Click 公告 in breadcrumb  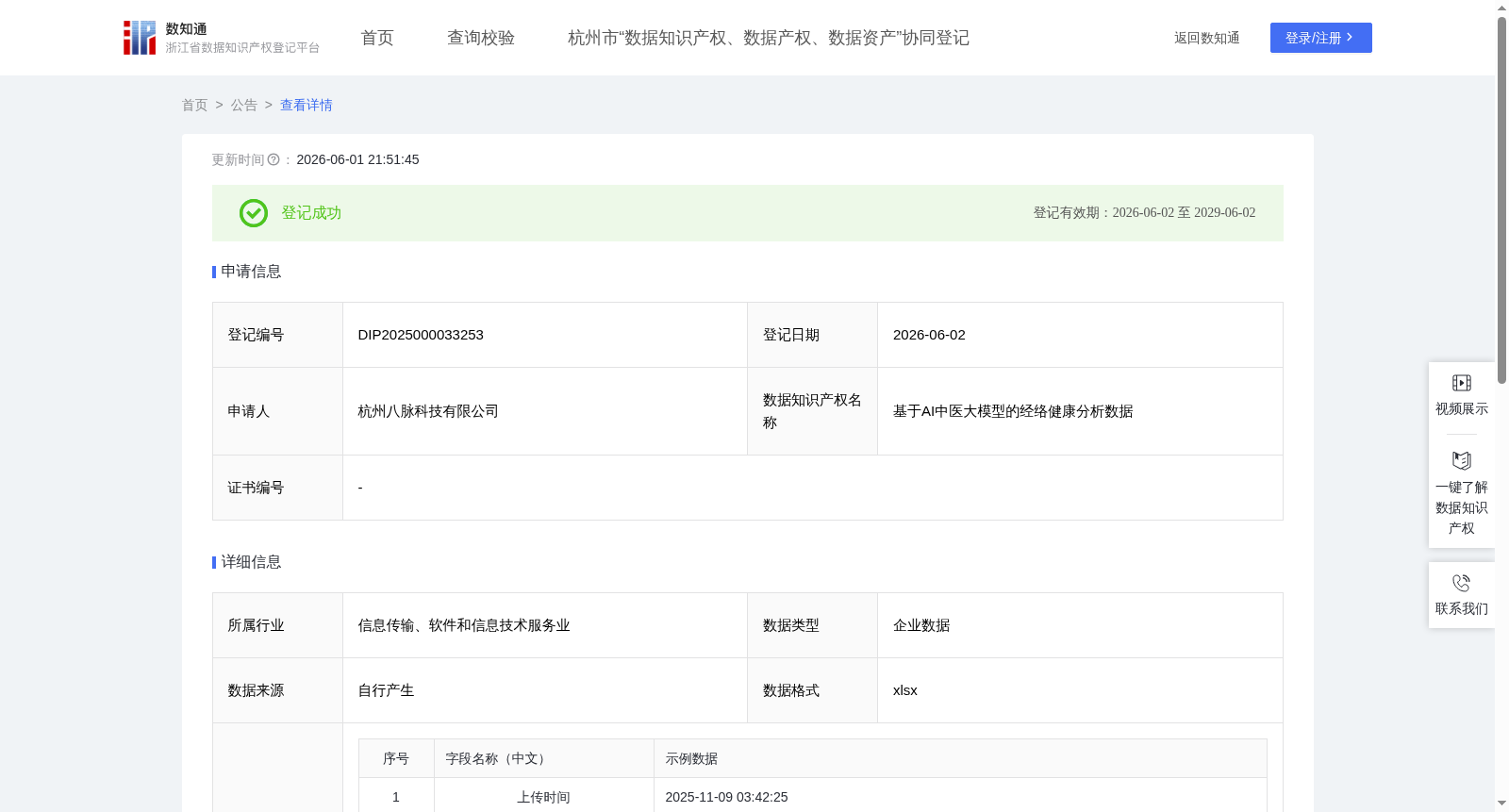coord(244,105)
